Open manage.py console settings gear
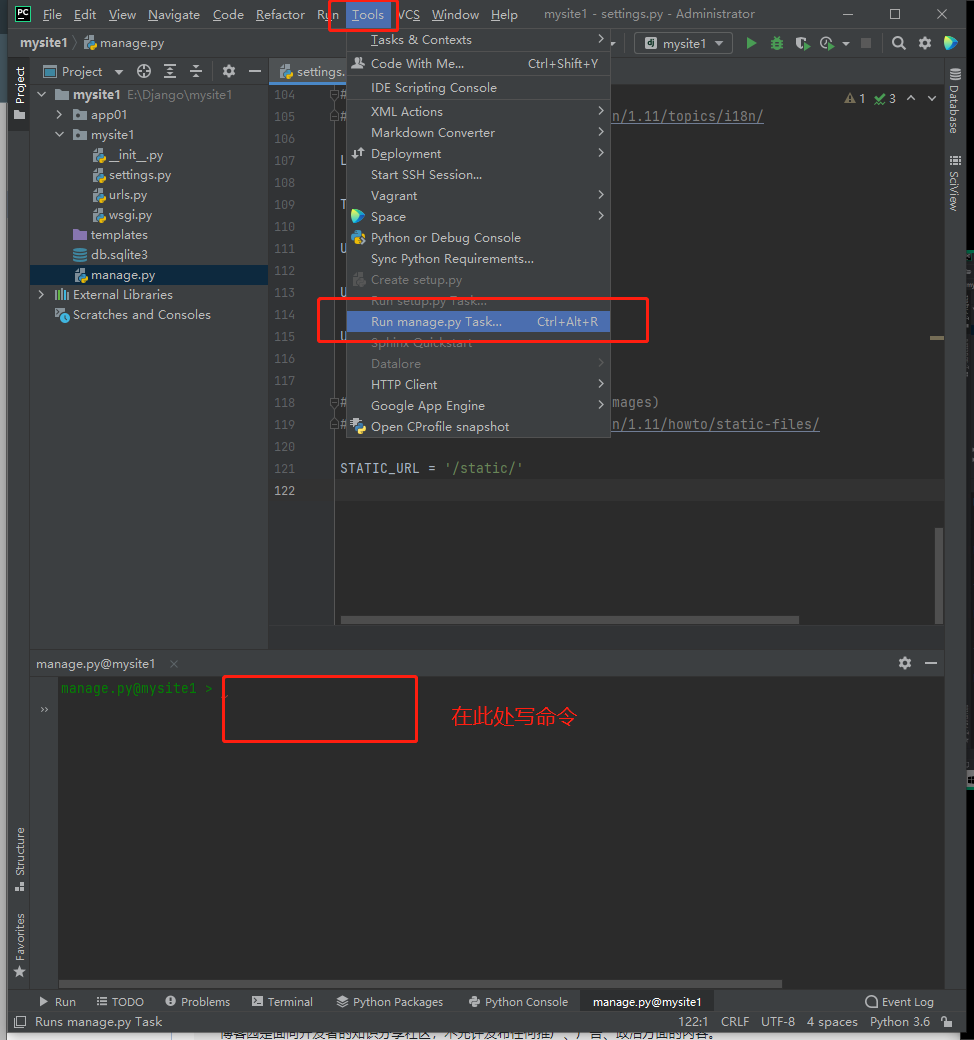The image size is (974, 1040). click(x=905, y=663)
